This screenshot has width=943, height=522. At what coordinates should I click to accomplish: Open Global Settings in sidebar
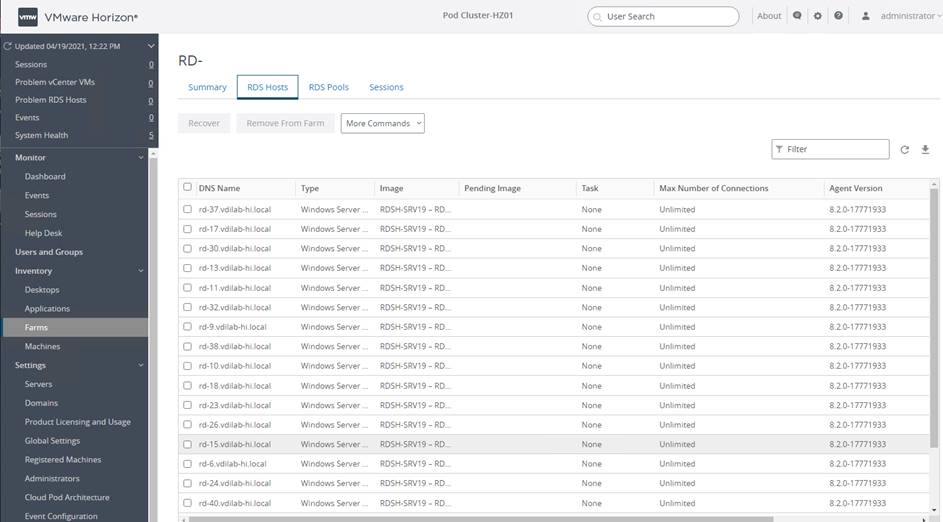pyautogui.click(x=52, y=441)
